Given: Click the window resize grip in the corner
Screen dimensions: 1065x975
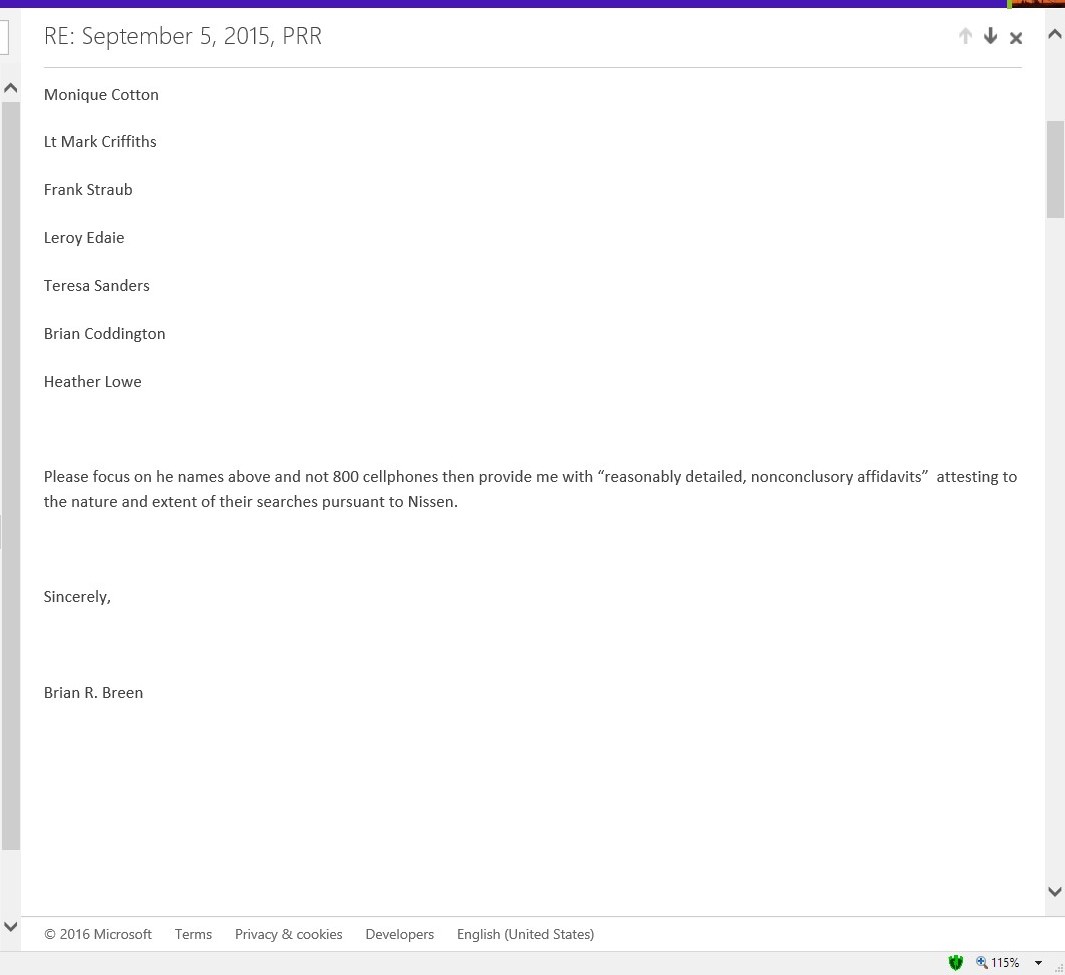Looking at the screenshot, I should (x=1058, y=968).
